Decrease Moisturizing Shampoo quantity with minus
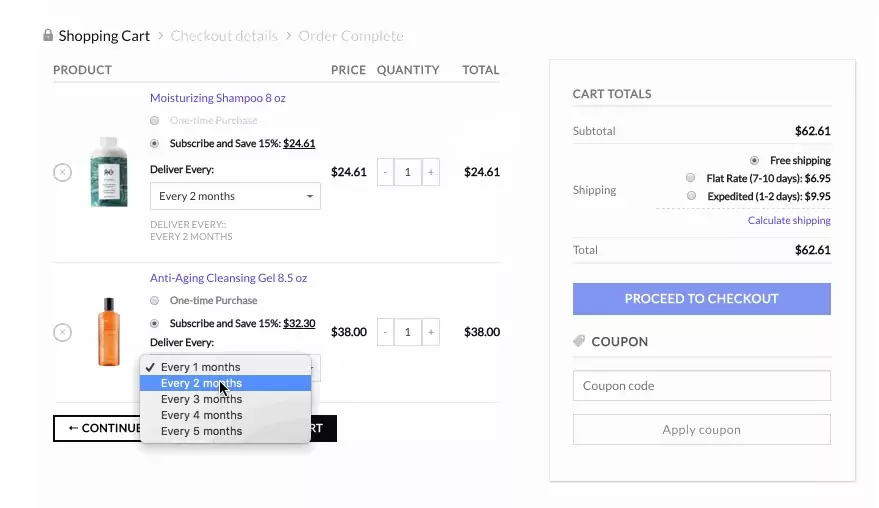The width and height of the screenshot is (879, 508). click(x=385, y=172)
